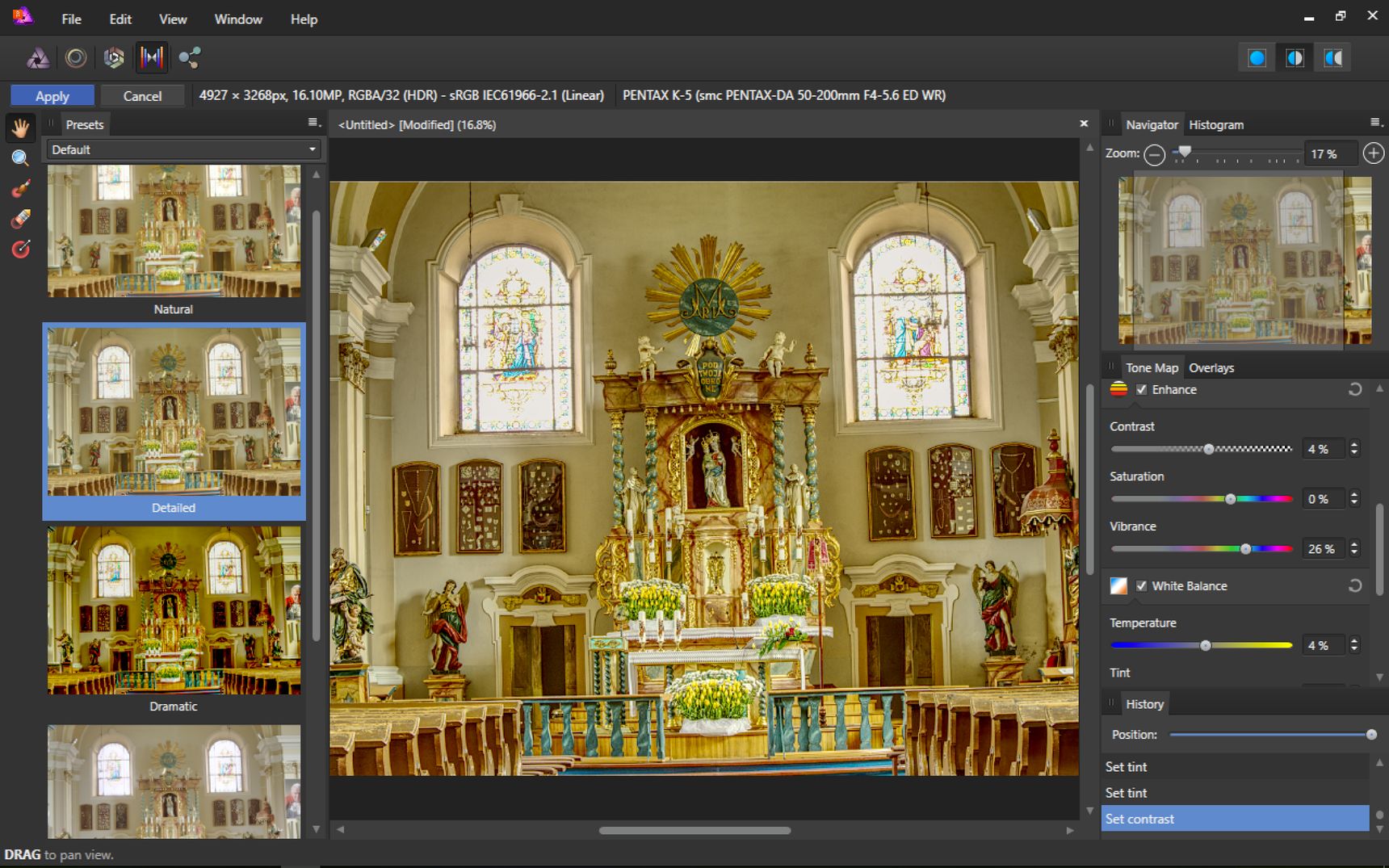
Task: Select the Navigator tab
Action: tap(1152, 124)
